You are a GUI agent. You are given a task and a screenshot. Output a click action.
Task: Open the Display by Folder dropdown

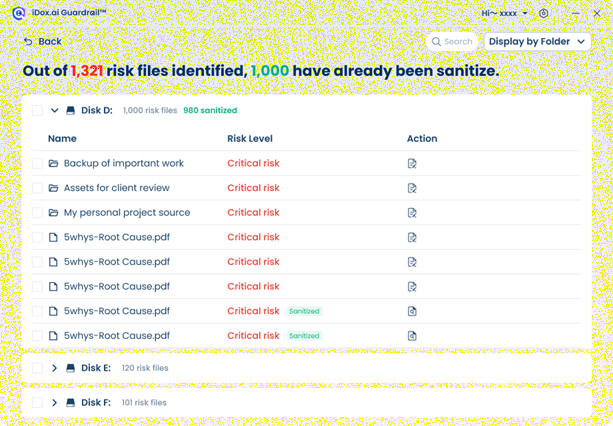tap(537, 41)
